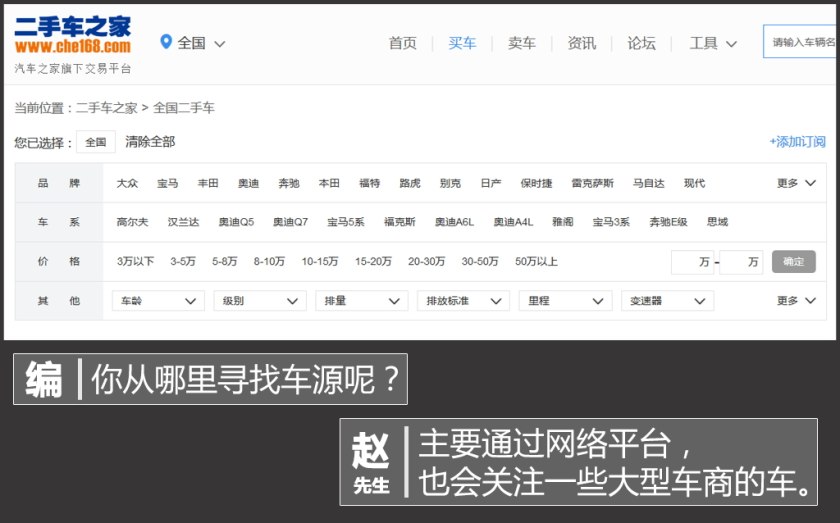Click the 全国二手车 breadcrumb
Image resolution: width=840 pixels, height=523 pixels.
[184, 108]
